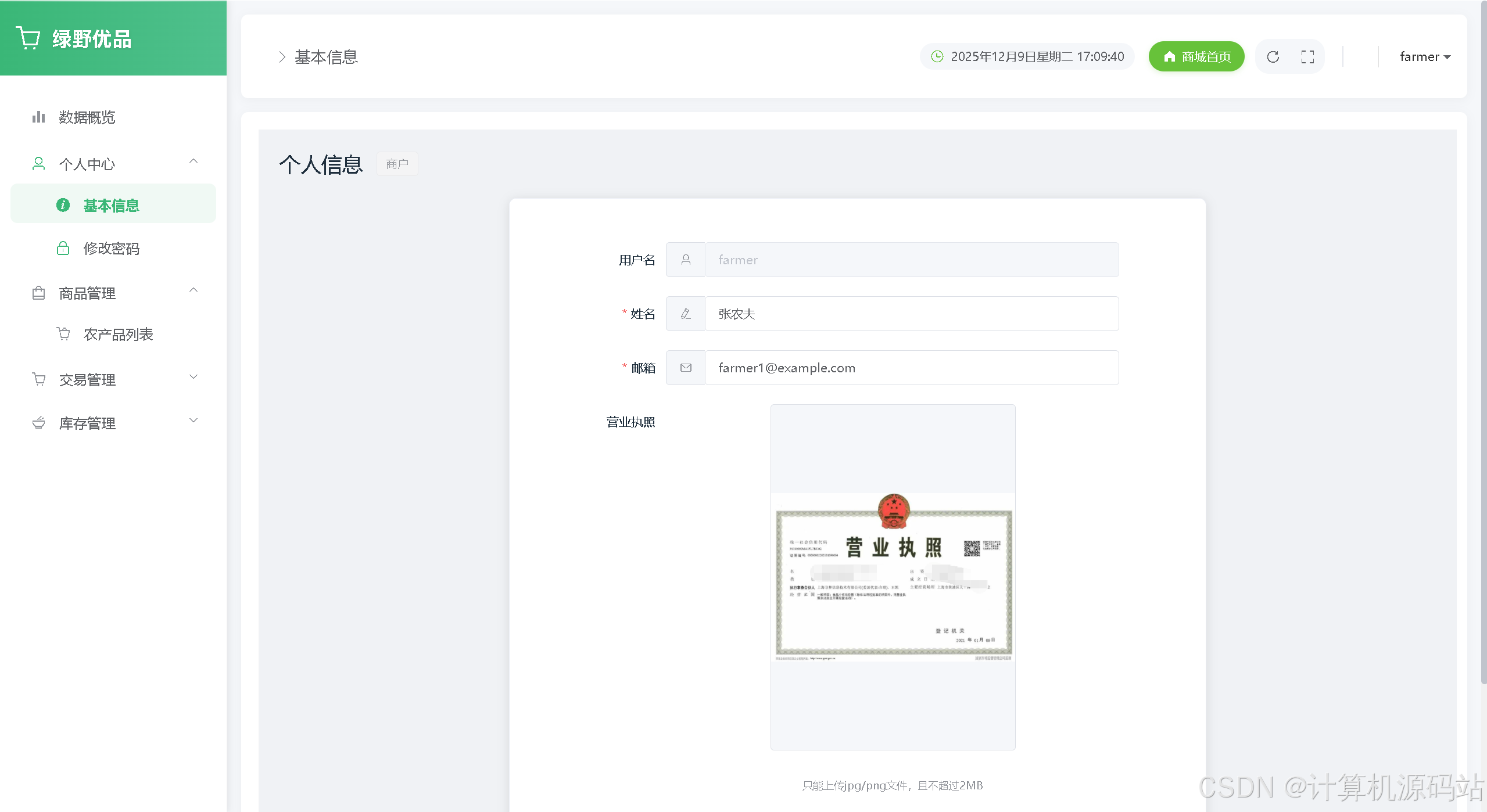Click the business license image thumbnail

pyautogui.click(x=893, y=577)
